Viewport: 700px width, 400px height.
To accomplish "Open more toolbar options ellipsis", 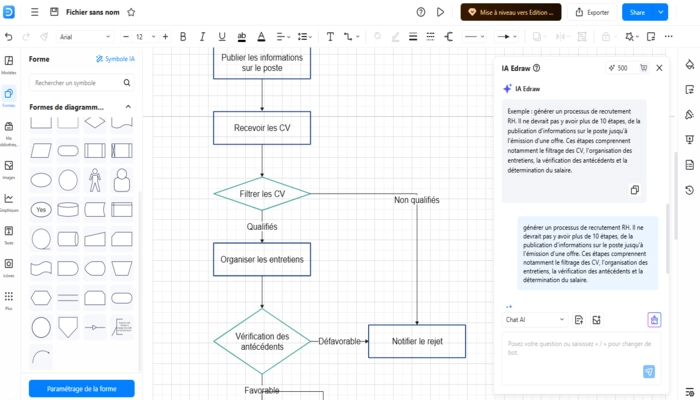I will [x=668, y=37].
